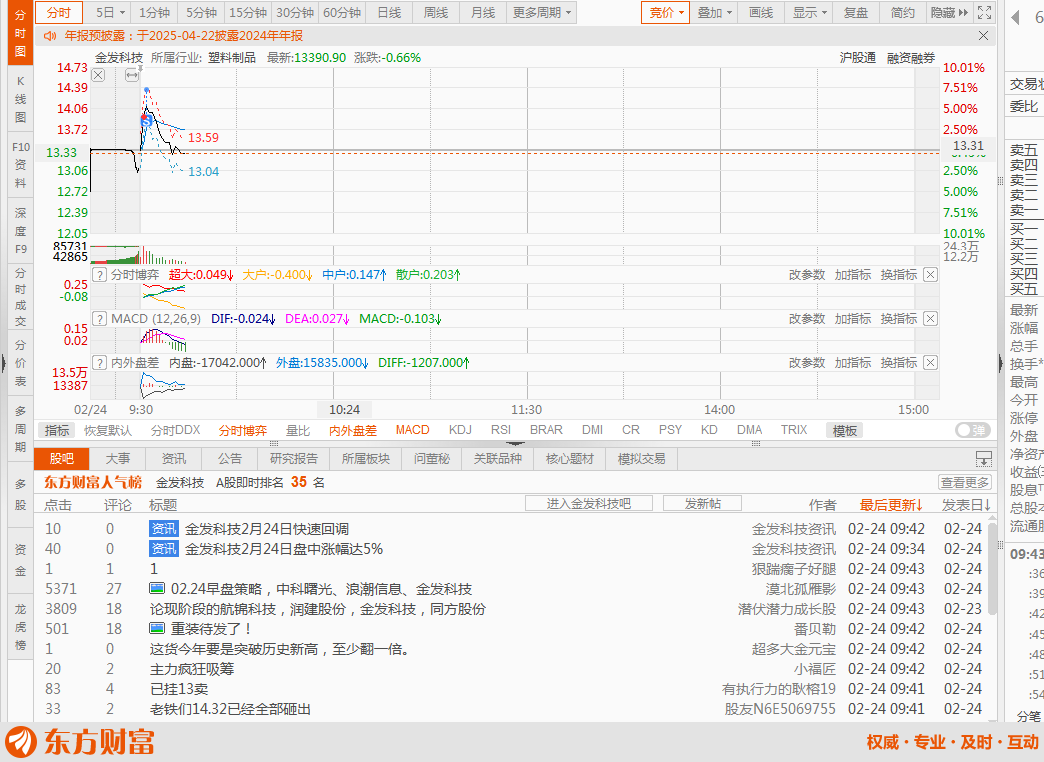
Task: Open help for 内外盘差 indicator
Action: click(x=99, y=363)
